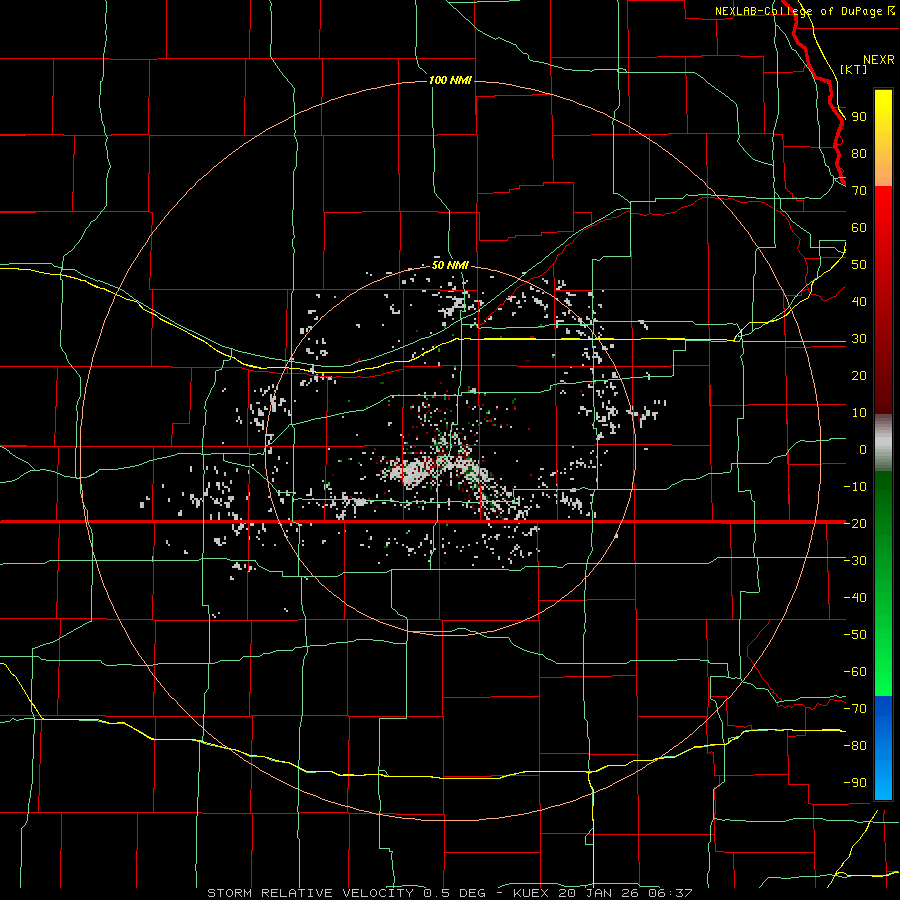Click the "90" scale value
Image resolution: width=900 pixels, height=900 pixels.
point(859,117)
